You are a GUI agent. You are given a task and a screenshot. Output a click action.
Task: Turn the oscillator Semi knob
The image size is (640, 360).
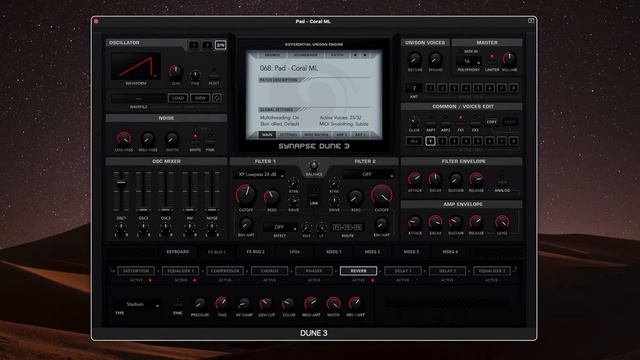176,71
